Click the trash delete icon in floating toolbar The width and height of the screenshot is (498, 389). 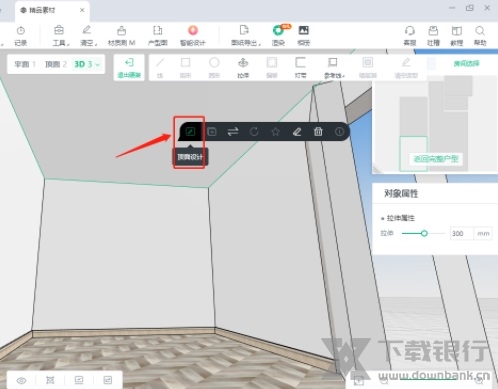pos(318,132)
